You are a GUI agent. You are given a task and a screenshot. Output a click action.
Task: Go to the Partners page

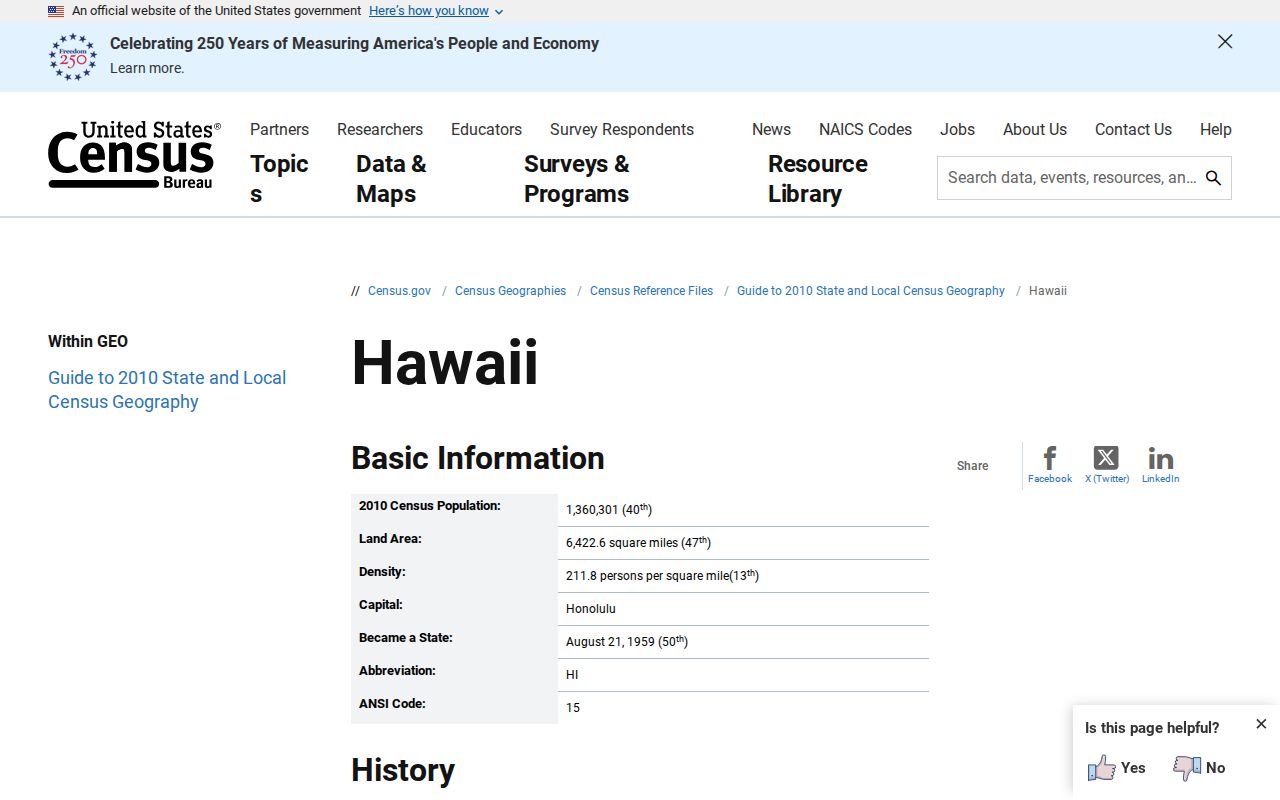click(279, 129)
